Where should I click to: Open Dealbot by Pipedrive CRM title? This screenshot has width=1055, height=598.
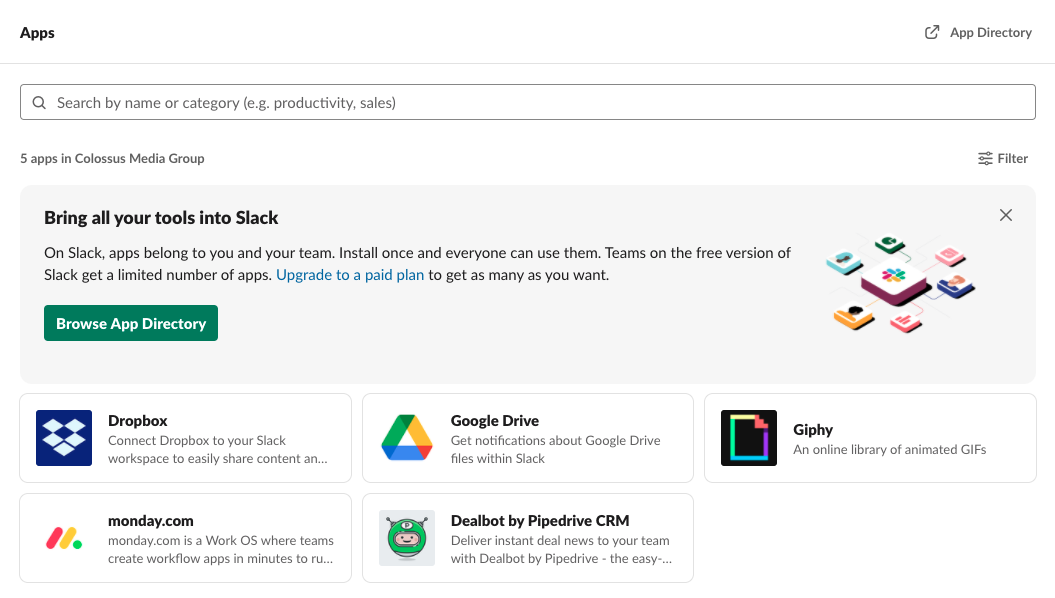click(540, 521)
